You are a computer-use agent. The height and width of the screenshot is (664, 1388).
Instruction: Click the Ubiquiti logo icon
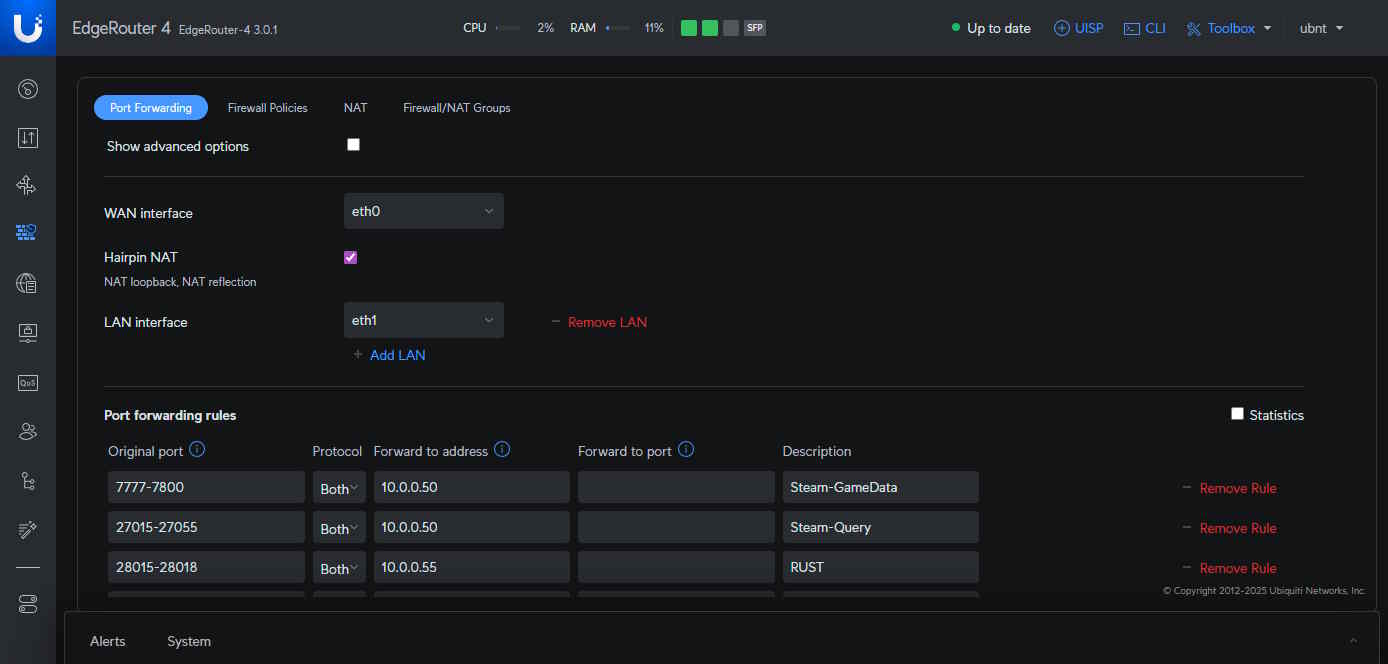pyautogui.click(x=28, y=28)
